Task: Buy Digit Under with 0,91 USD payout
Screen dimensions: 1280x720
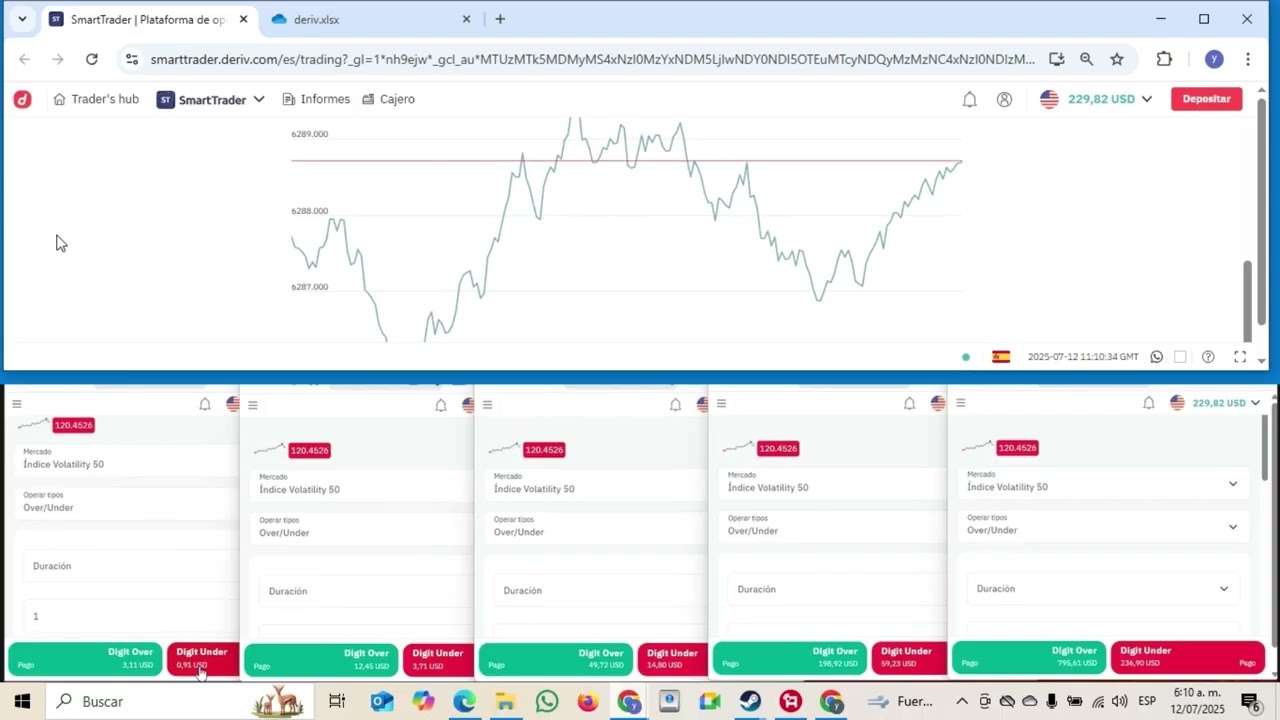Action: 203,658
